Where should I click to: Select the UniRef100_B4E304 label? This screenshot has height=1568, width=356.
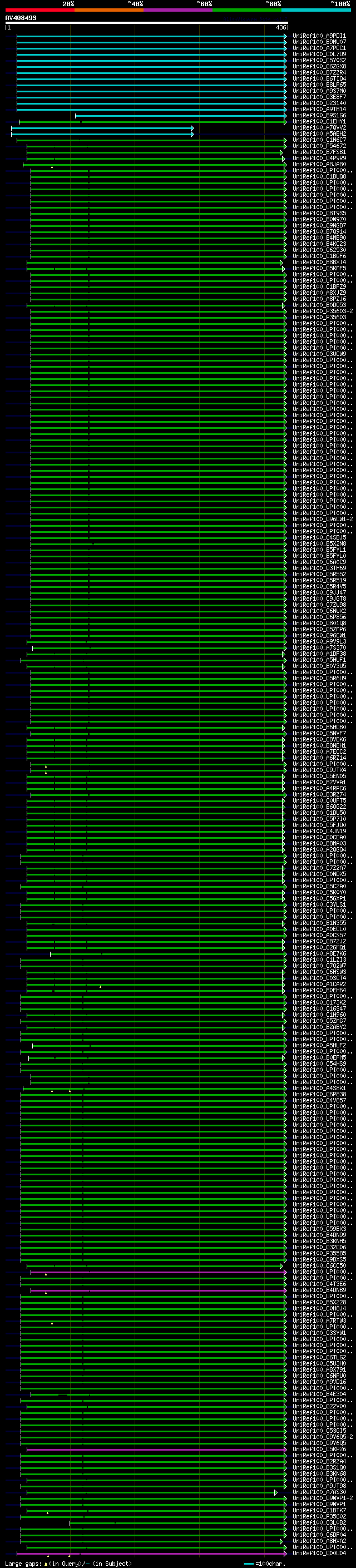pyautogui.click(x=319, y=1394)
